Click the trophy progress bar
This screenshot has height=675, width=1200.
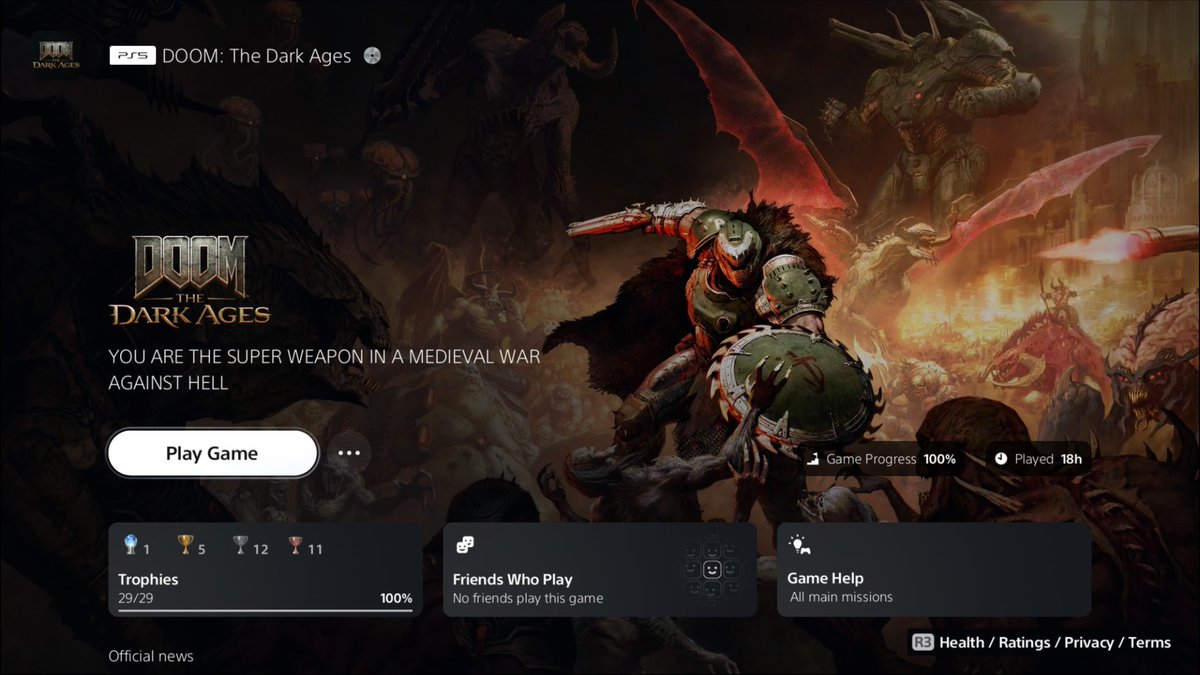pyautogui.click(x=265, y=609)
